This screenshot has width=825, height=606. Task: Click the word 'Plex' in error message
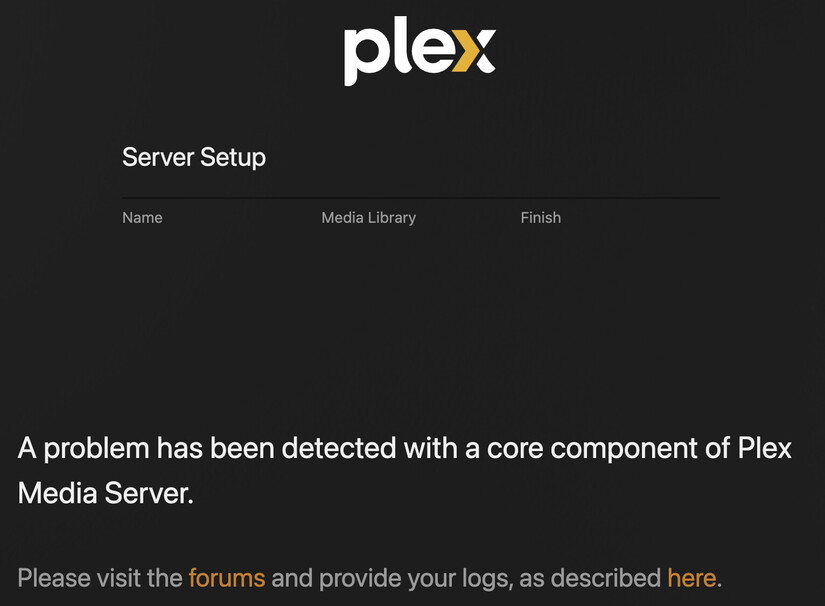click(764, 448)
